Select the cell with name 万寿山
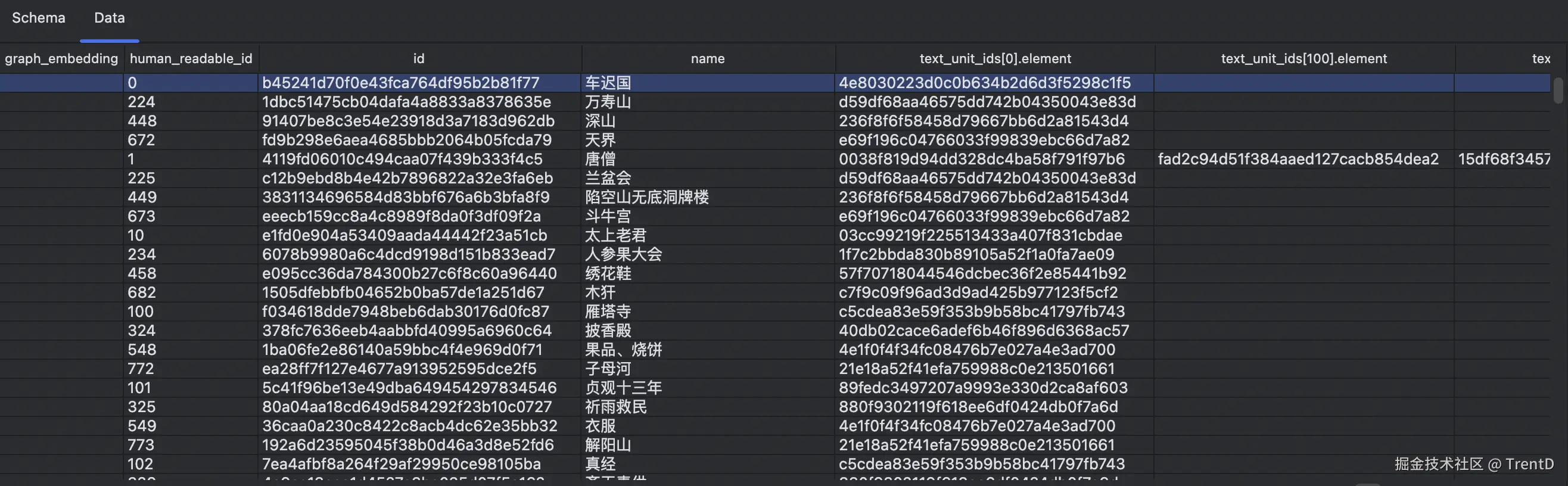The image size is (1568, 486). [708, 102]
